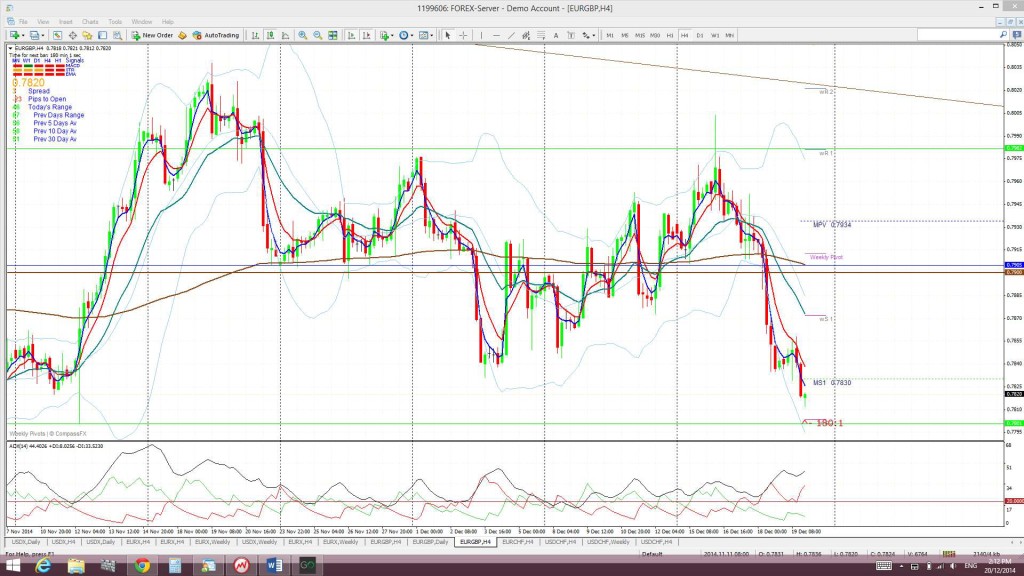The image size is (1024, 576).
Task: Toggle the AutoTrading button
Action: click(x=216, y=35)
